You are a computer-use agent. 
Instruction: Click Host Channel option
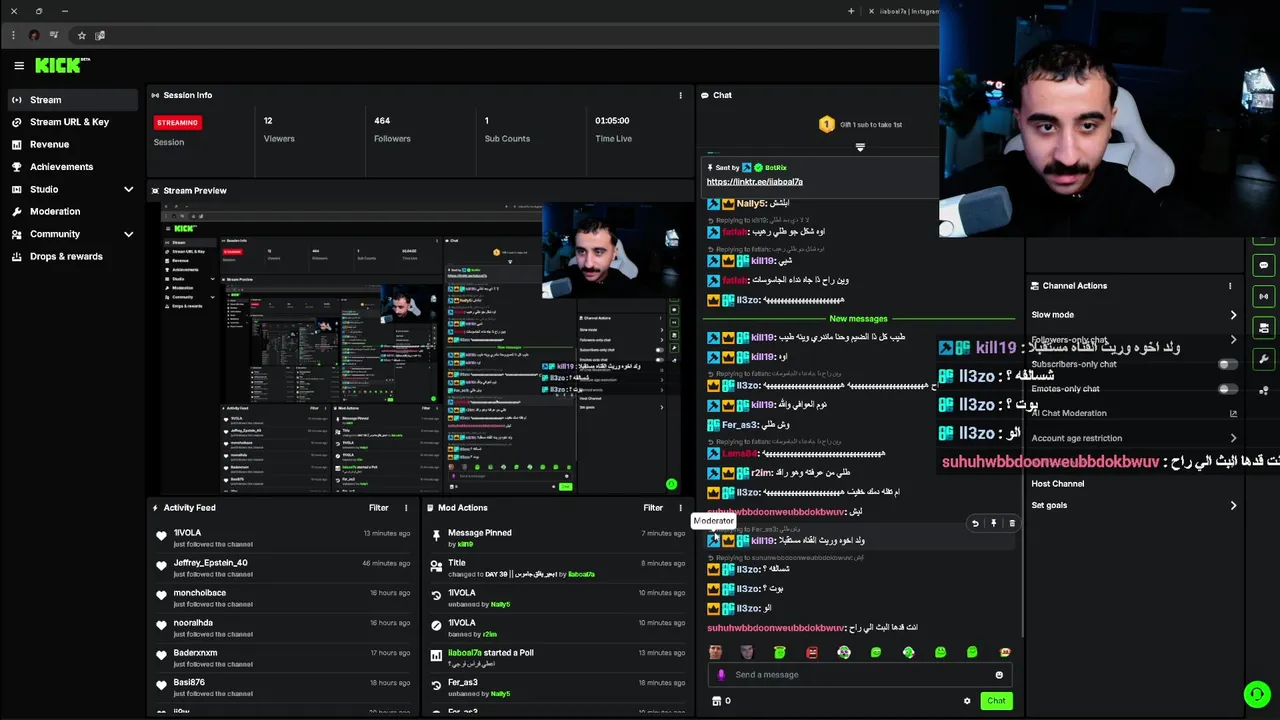1057,484
